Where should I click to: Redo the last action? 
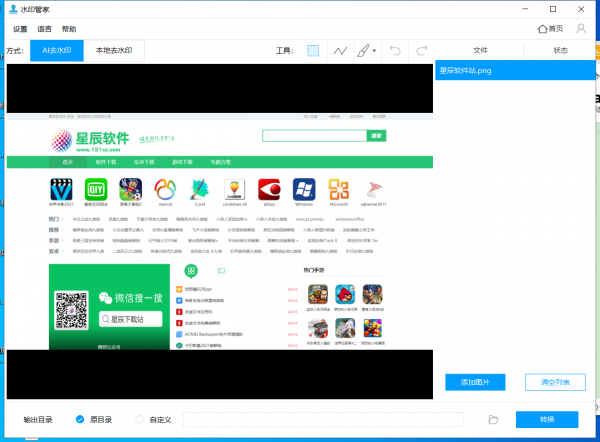click(422, 51)
